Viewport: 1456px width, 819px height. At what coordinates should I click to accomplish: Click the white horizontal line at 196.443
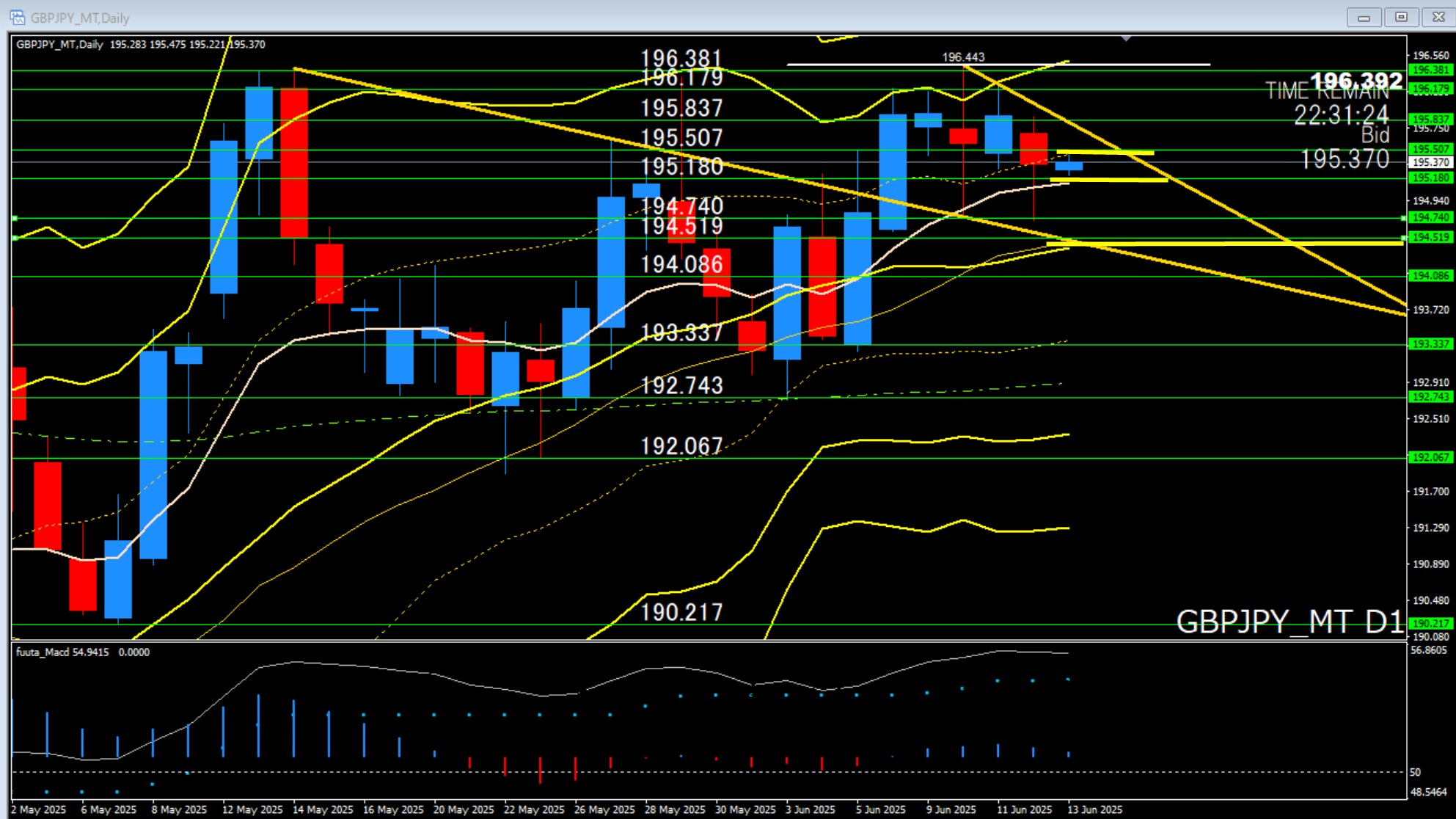pyautogui.click(x=998, y=65)
